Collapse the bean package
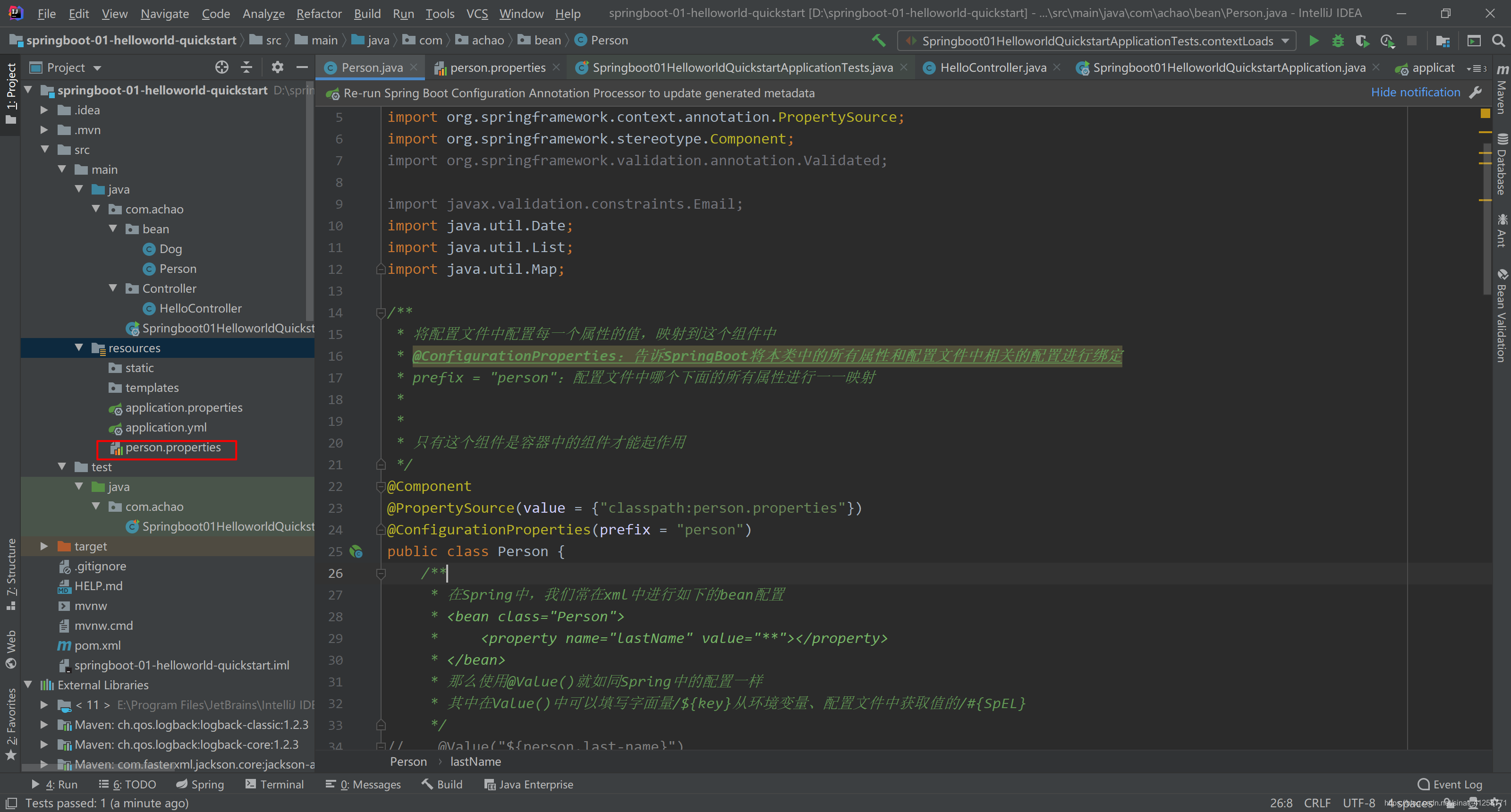This screenshot has height=812, width=1511. (x=113, y=228)
